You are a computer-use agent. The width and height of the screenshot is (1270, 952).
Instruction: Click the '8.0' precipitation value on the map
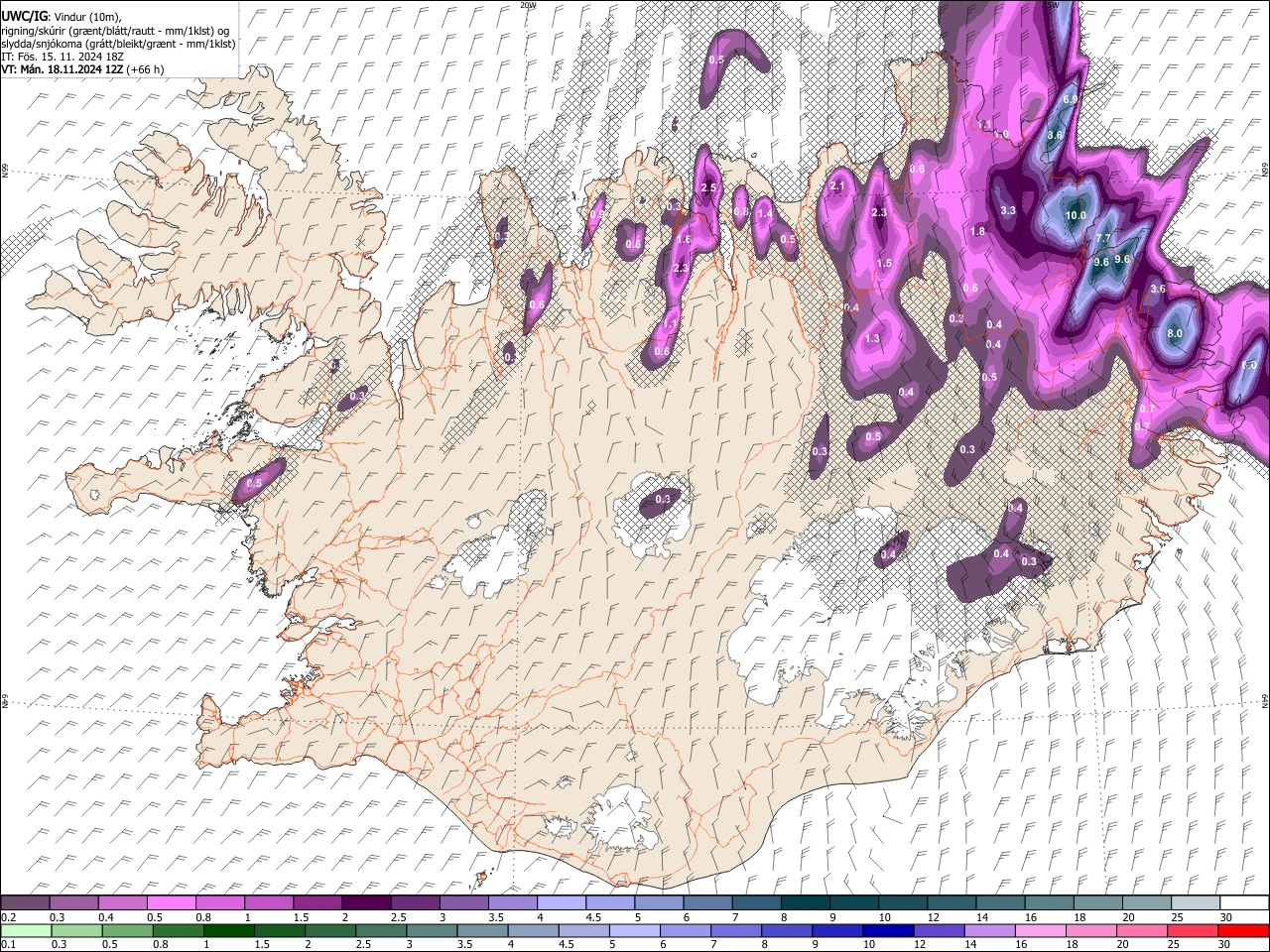click(1175, 333)
